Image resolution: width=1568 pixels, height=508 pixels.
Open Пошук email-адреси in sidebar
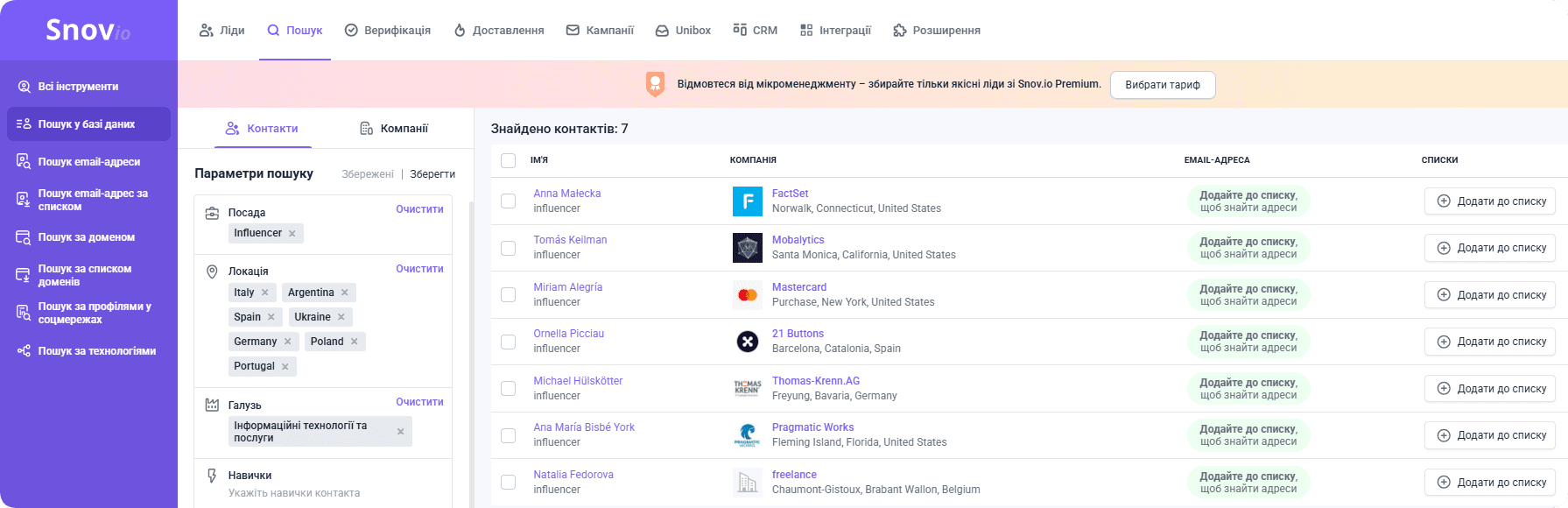point(88,162)
